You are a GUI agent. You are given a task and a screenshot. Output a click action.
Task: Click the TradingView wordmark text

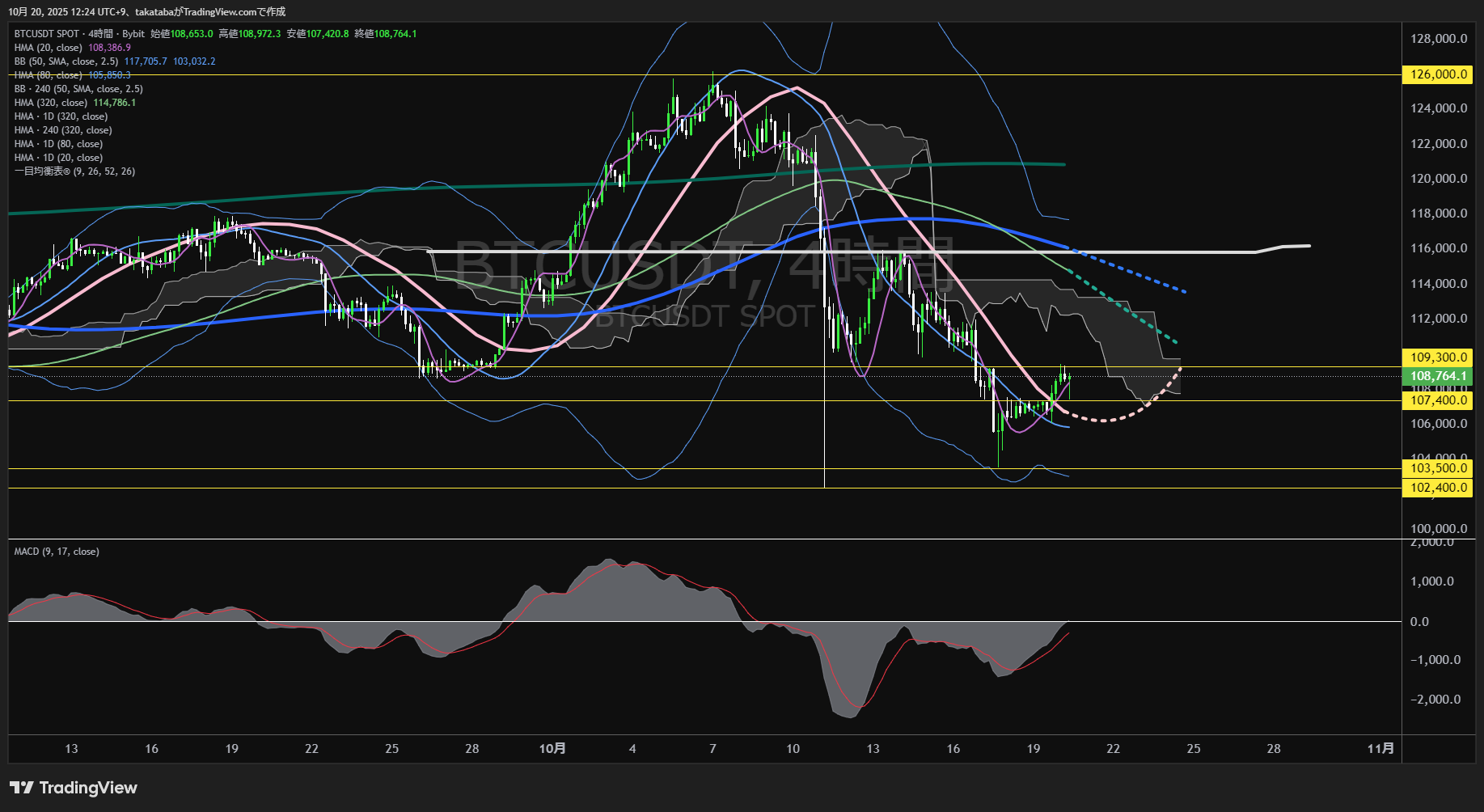coord(88,788)
